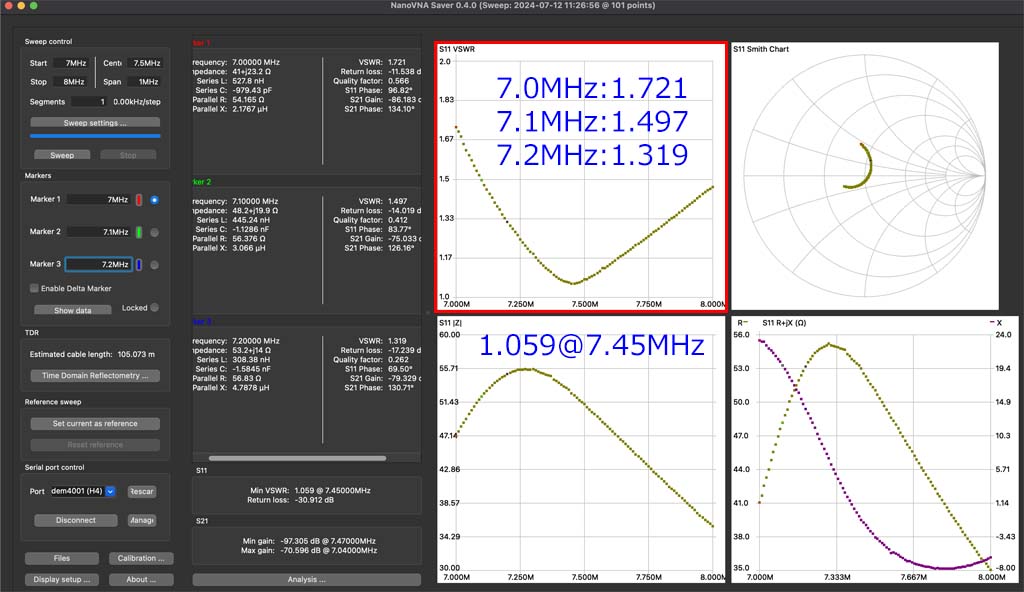
Task: Open Time Domain Reflectometry window
Action: point(95,376)
